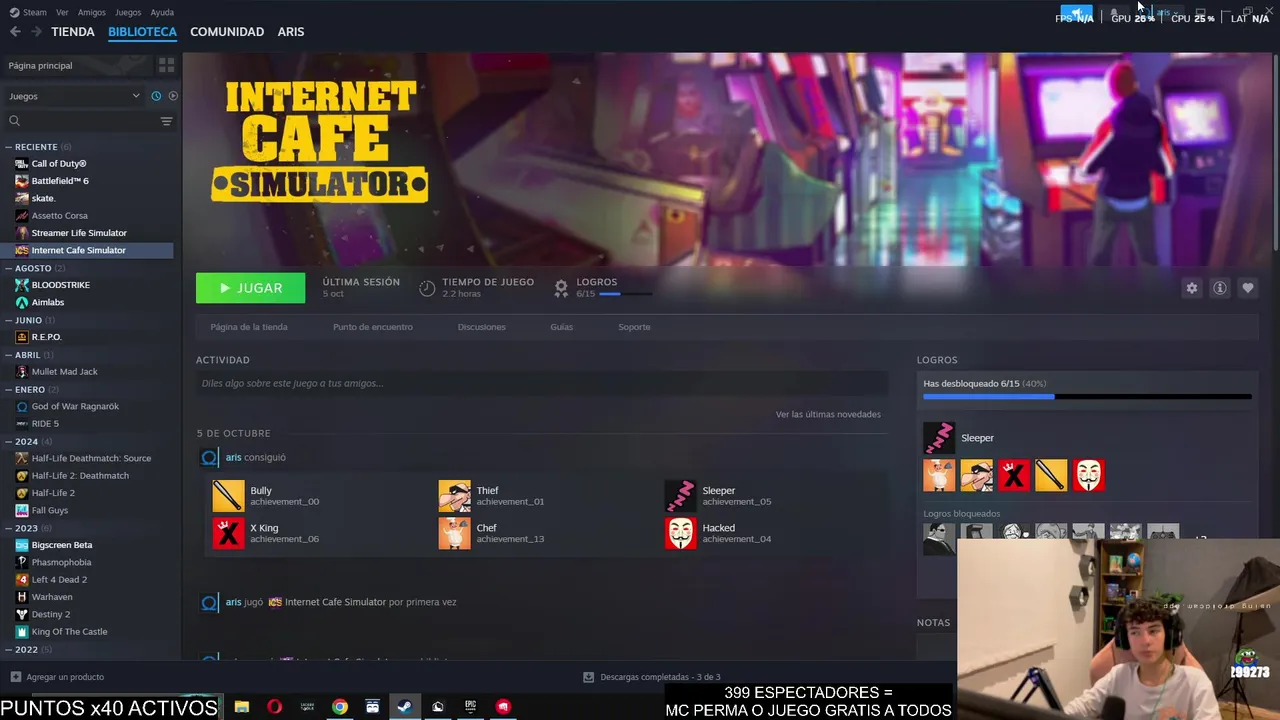Open the Juegos dropdown in sidebar
Viewport: 1280px width, 720px height.
point(74,96)
